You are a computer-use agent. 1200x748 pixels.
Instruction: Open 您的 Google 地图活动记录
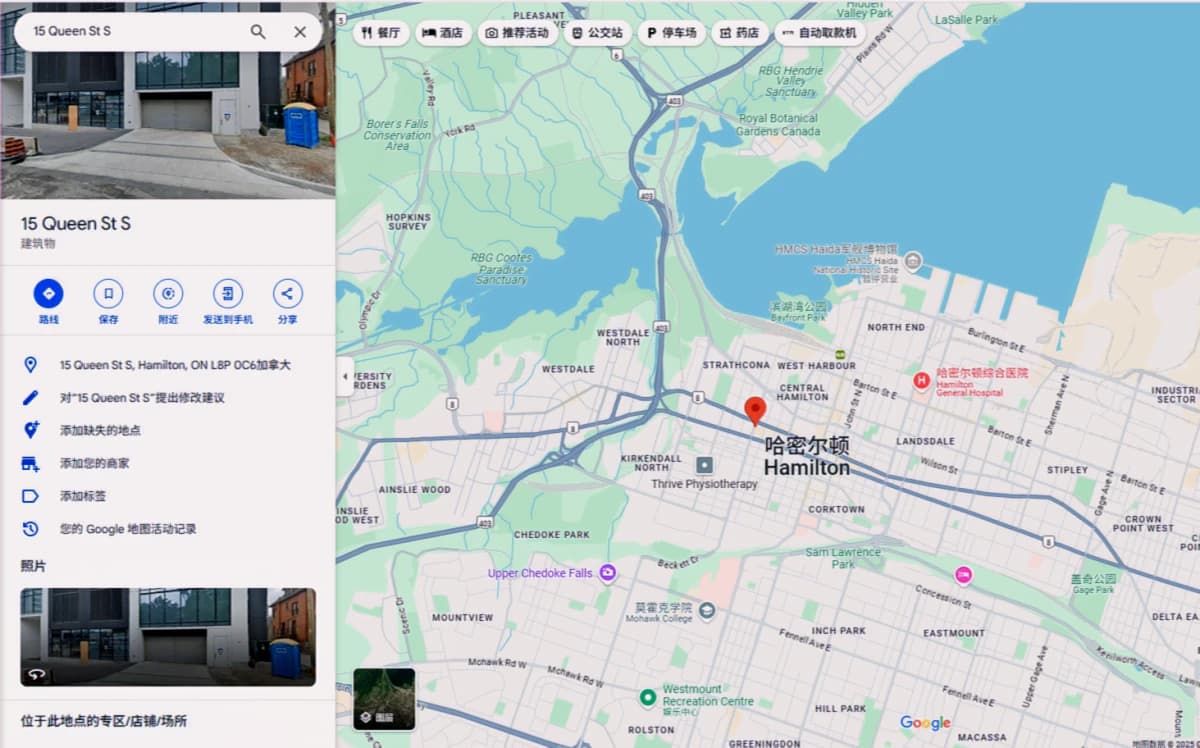(128, 529)
